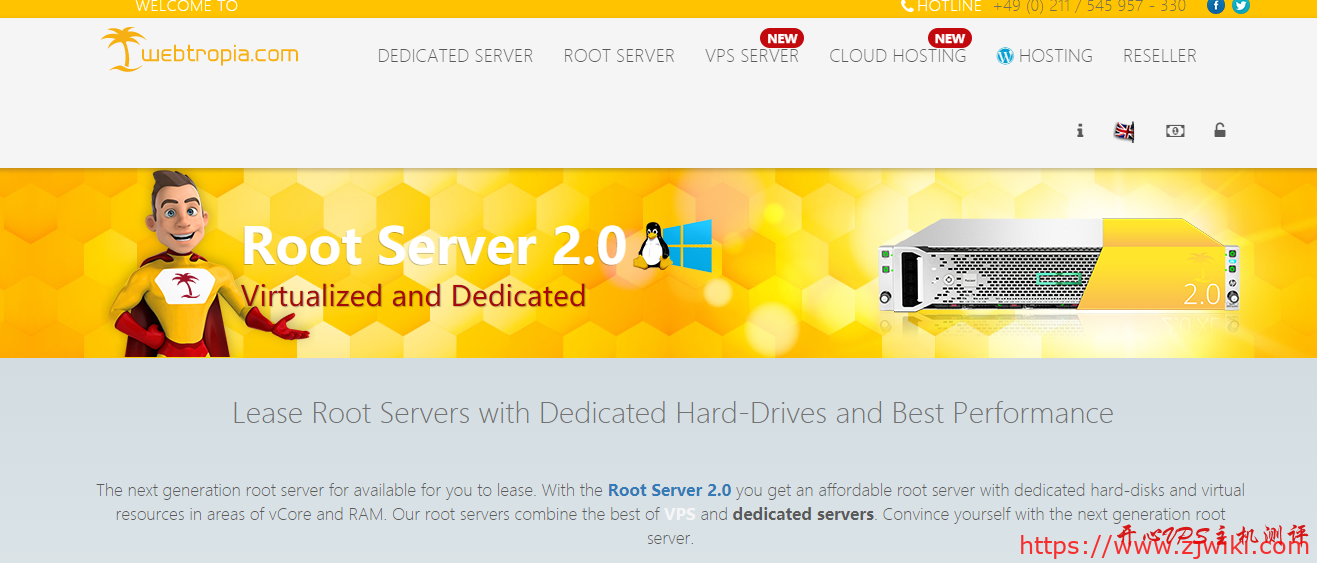Screen dimensions: 1317x563
Task: Open the Twitter profile icon
Action: (1241, 6)
